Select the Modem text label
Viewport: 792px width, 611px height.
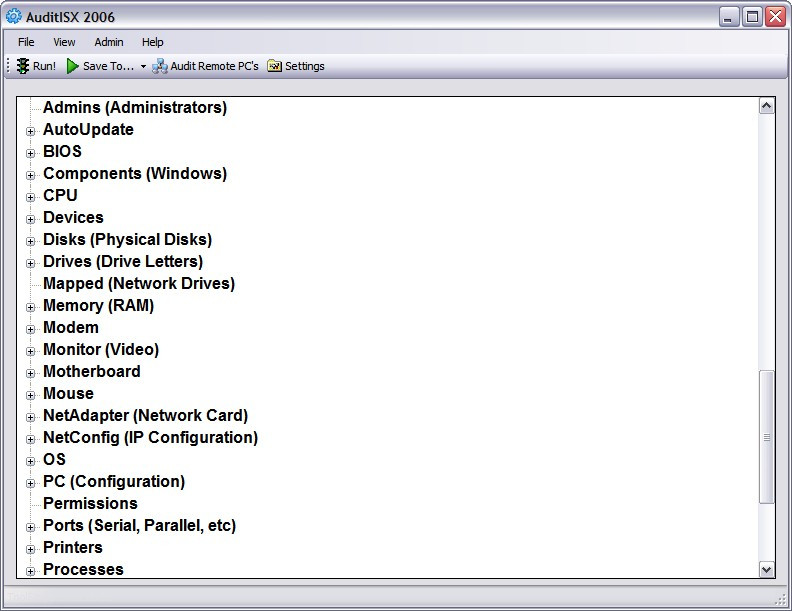click(x=71, y=328)
